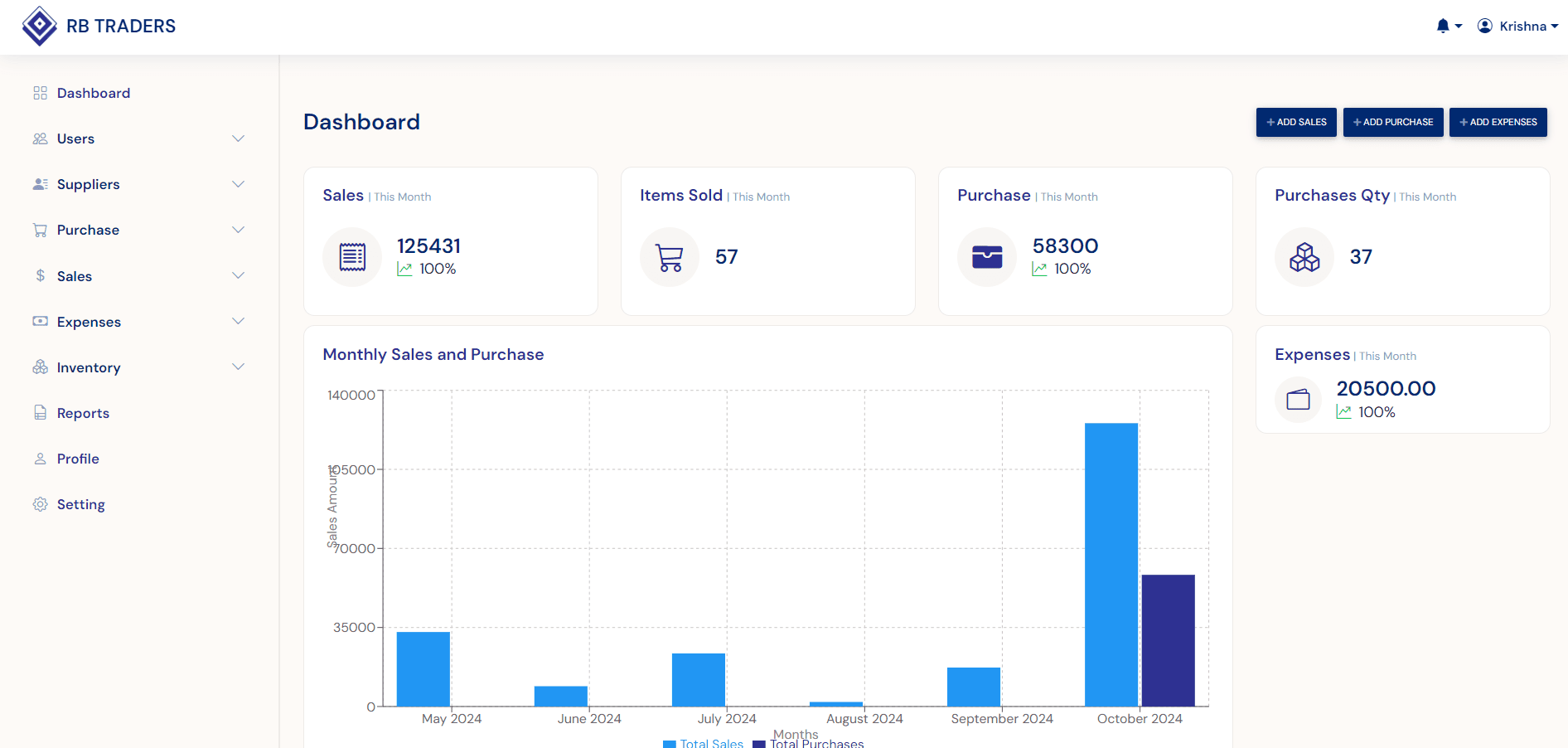Screen dimensions: 1568x748
Task: Open the notifications bell icon
Action: coord(1443,26)
